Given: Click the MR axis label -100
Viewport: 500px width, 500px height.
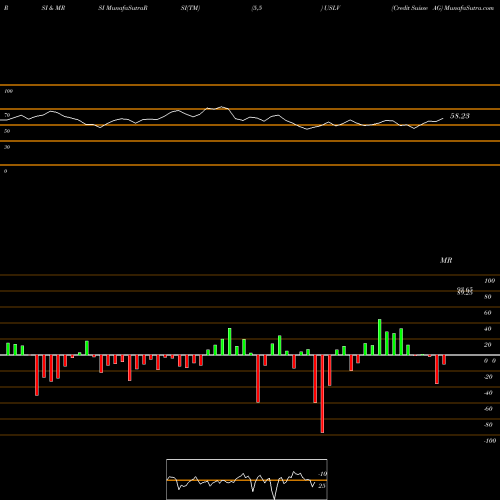Looking at the screenshot, I should [490, 441].
